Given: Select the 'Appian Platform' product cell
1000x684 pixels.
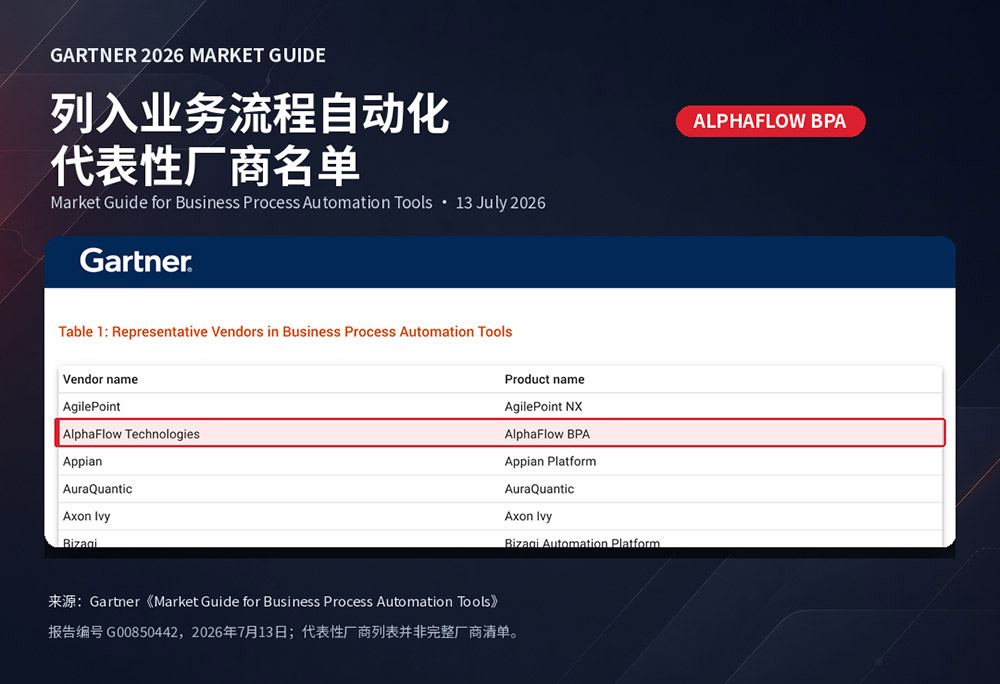Looking at the screenshot, I should pyautogui.click(x=550, y=462).
